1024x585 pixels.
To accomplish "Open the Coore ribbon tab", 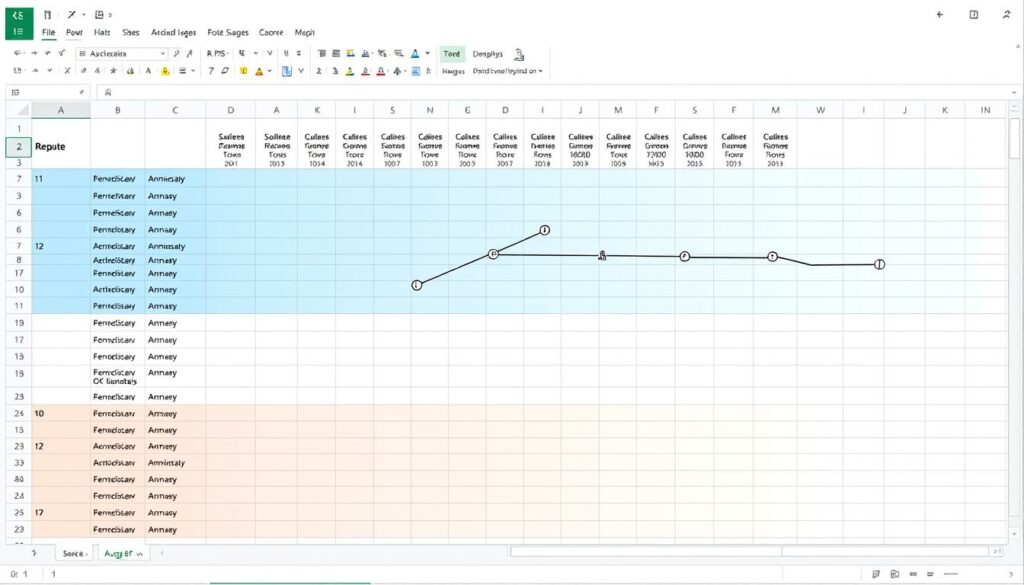I will pos(271,32).
